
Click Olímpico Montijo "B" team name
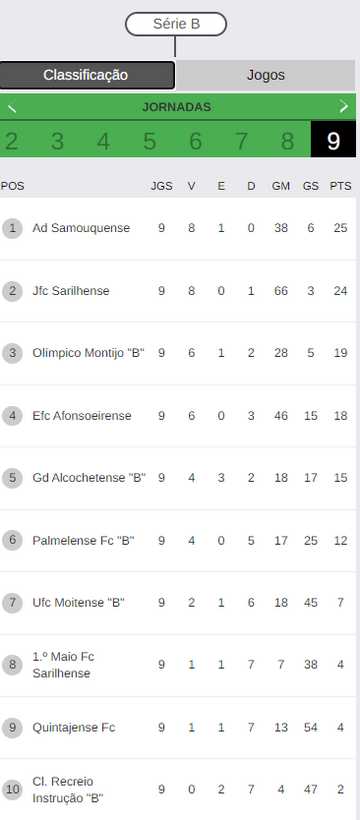pyautogui.click(x=88, y=353)
